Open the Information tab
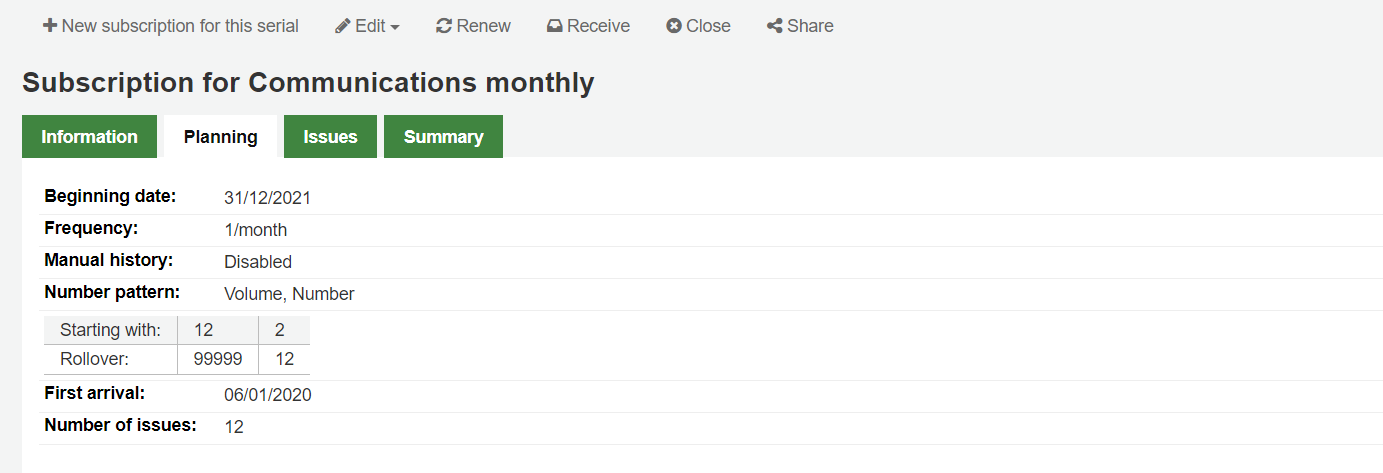1383x473 pixels. click(x=89, y=137)
